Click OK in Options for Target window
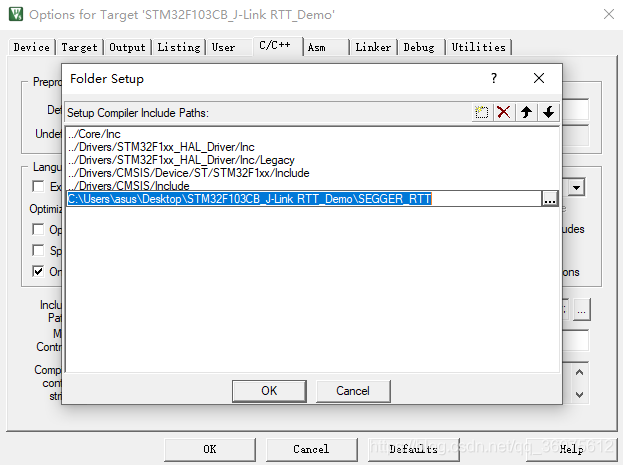 [x=209, y=449]
